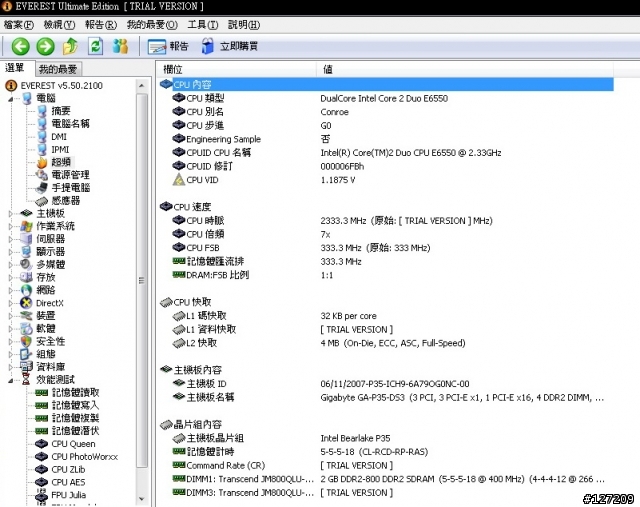Expand the 主機板 motherboard node
The width and height of the screenshot is (640, 507).
click(x=11, y=213)
